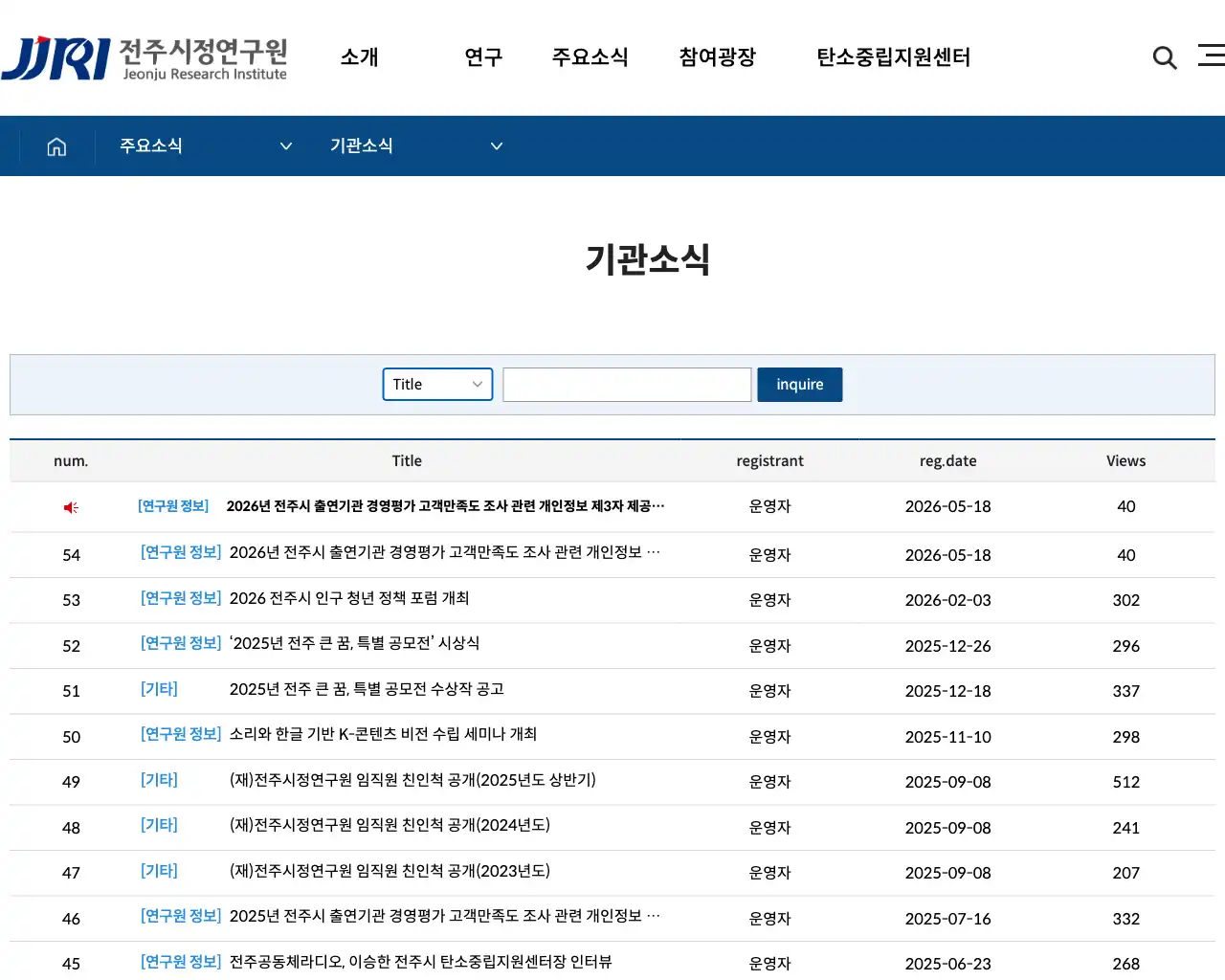
Task: Click the date 2025-07-16
Action: pyautogui.click(x=948, y=919)
